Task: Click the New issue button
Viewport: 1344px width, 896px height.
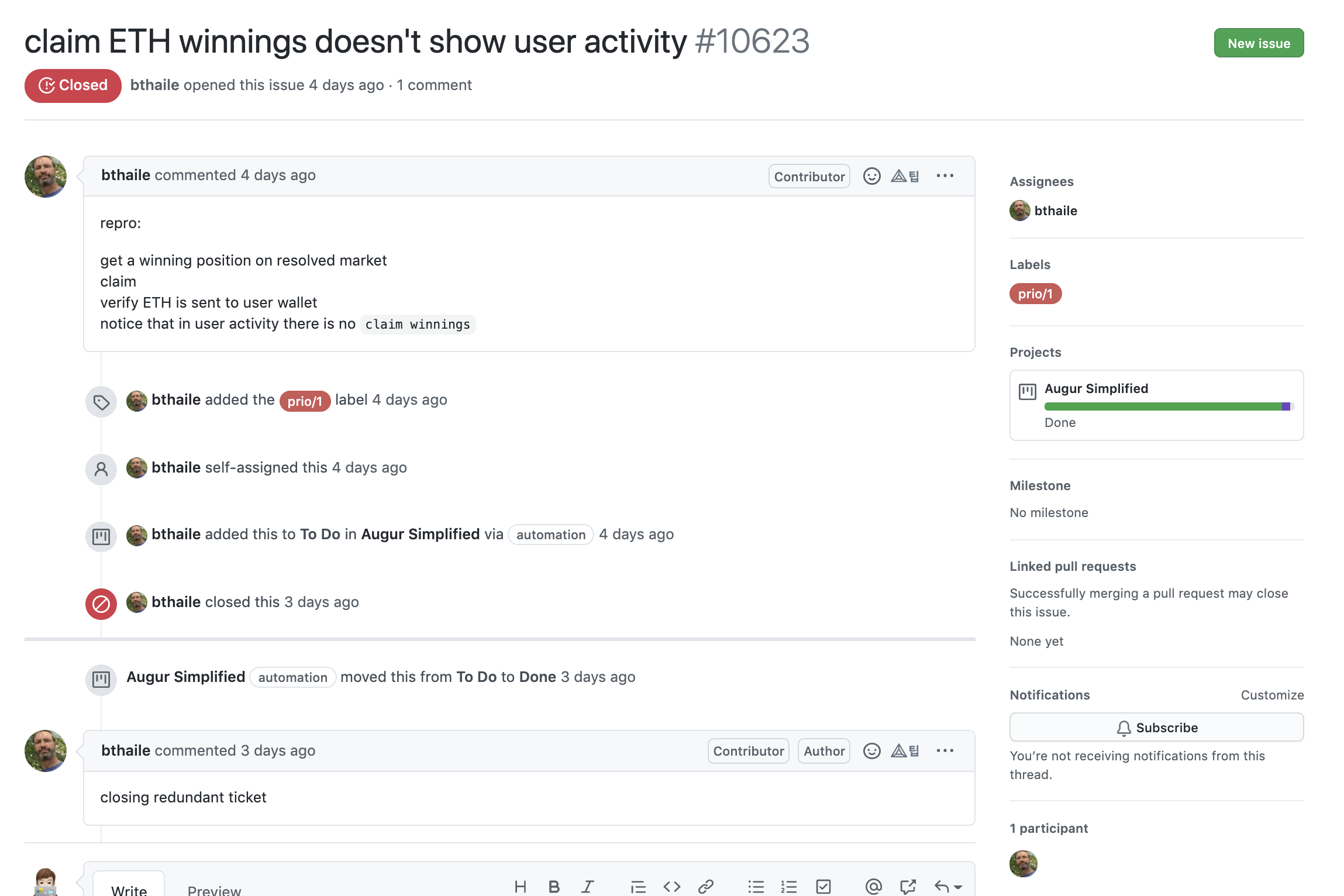Action: tap(1258, 43)
